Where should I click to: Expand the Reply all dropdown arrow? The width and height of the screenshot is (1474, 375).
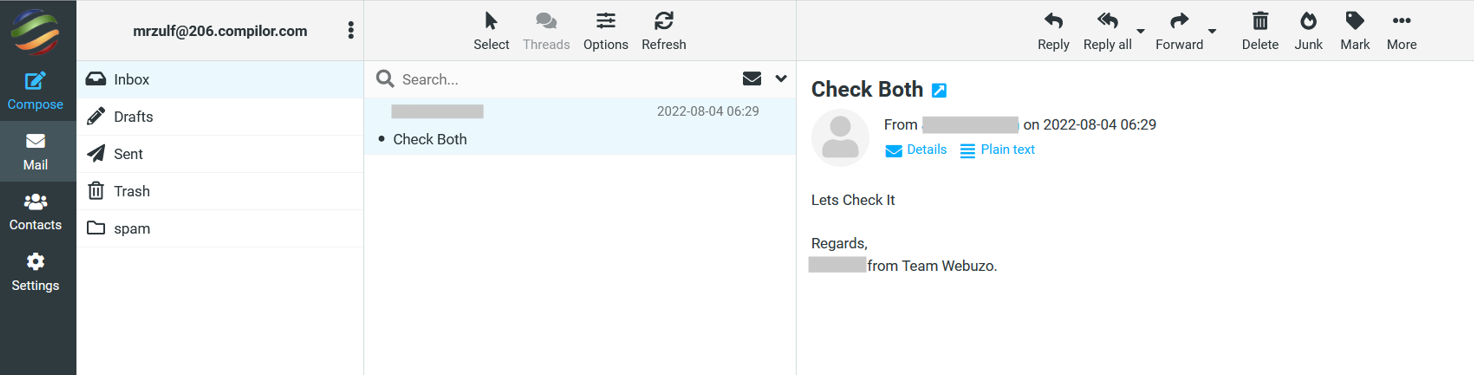[x=1141, y=31]
